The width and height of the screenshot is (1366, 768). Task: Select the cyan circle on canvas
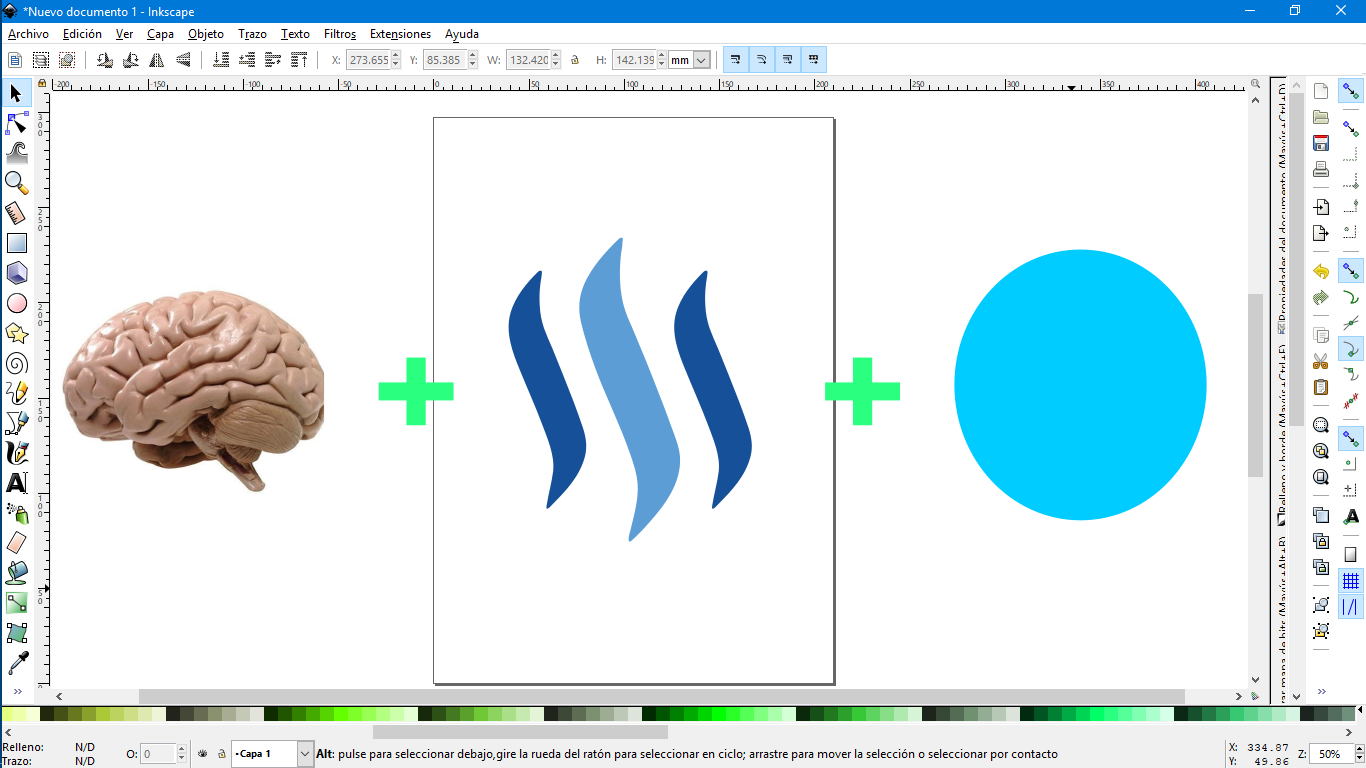coord(1080,385)
